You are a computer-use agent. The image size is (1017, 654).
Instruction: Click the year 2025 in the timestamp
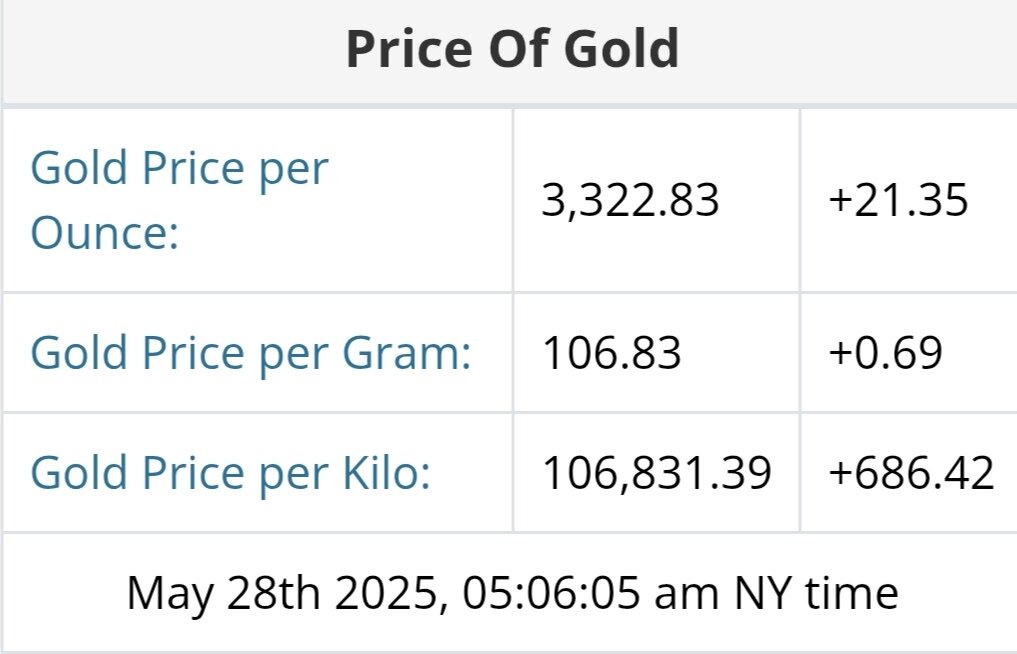pyautogui.click(x=386, y=593)
